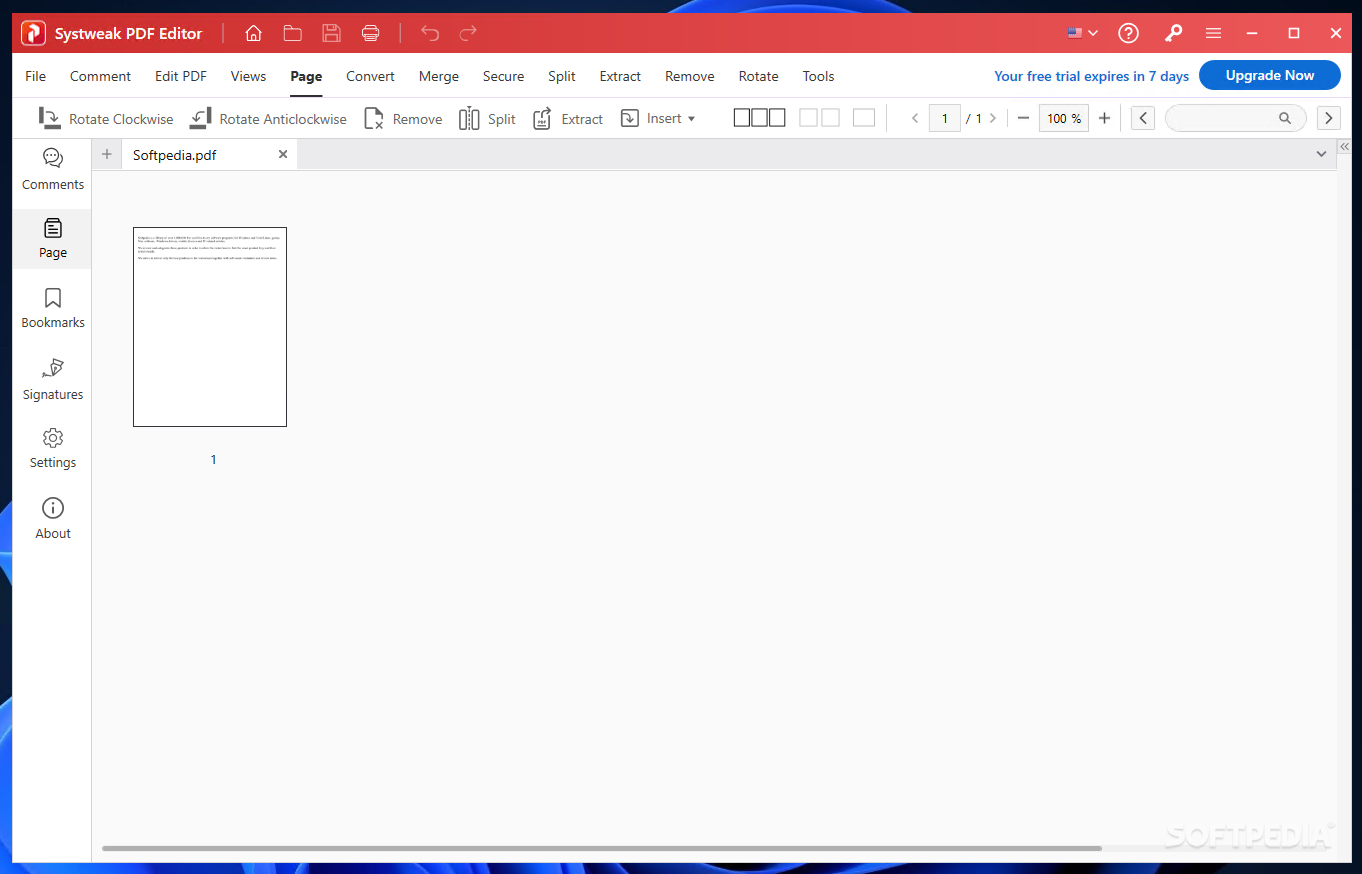
Task: Open the Home icon in title bar
Action: [x=253, y=33]
